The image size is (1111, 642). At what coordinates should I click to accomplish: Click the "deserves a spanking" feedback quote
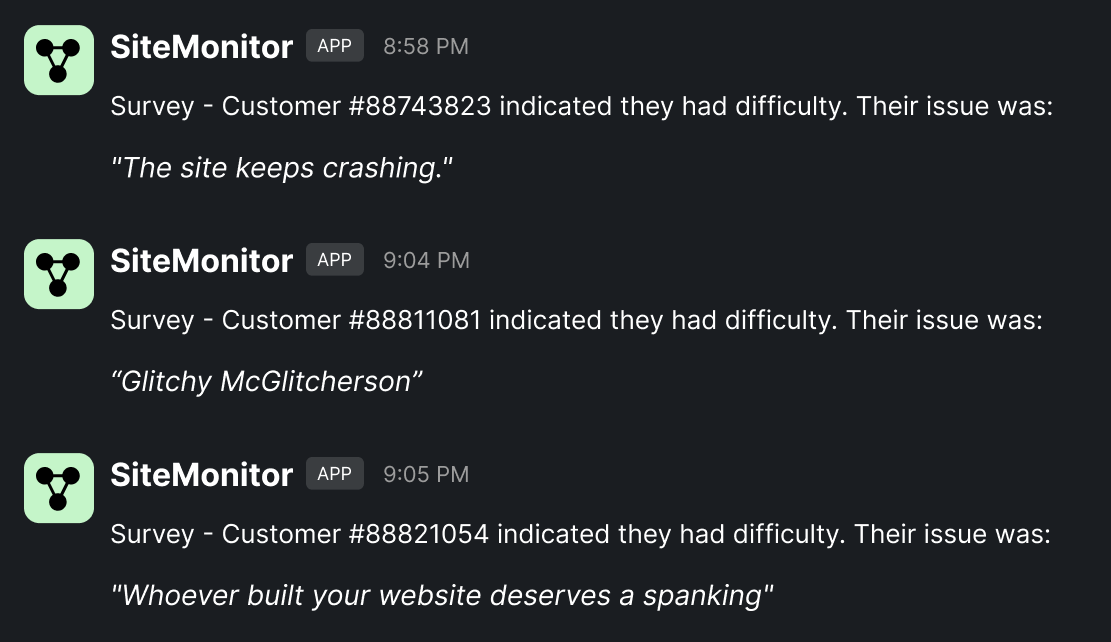pos(442,596)
